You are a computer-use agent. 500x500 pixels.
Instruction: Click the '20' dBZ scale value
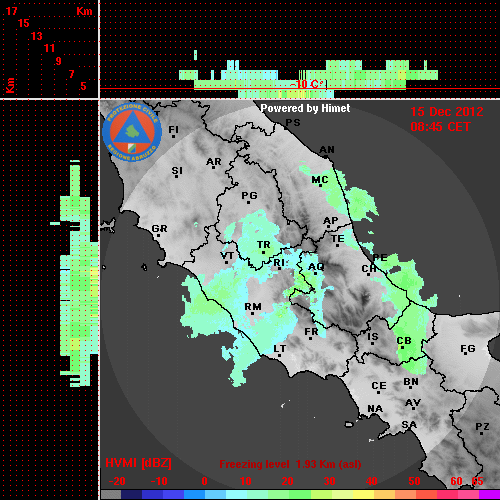pos(287,481)
